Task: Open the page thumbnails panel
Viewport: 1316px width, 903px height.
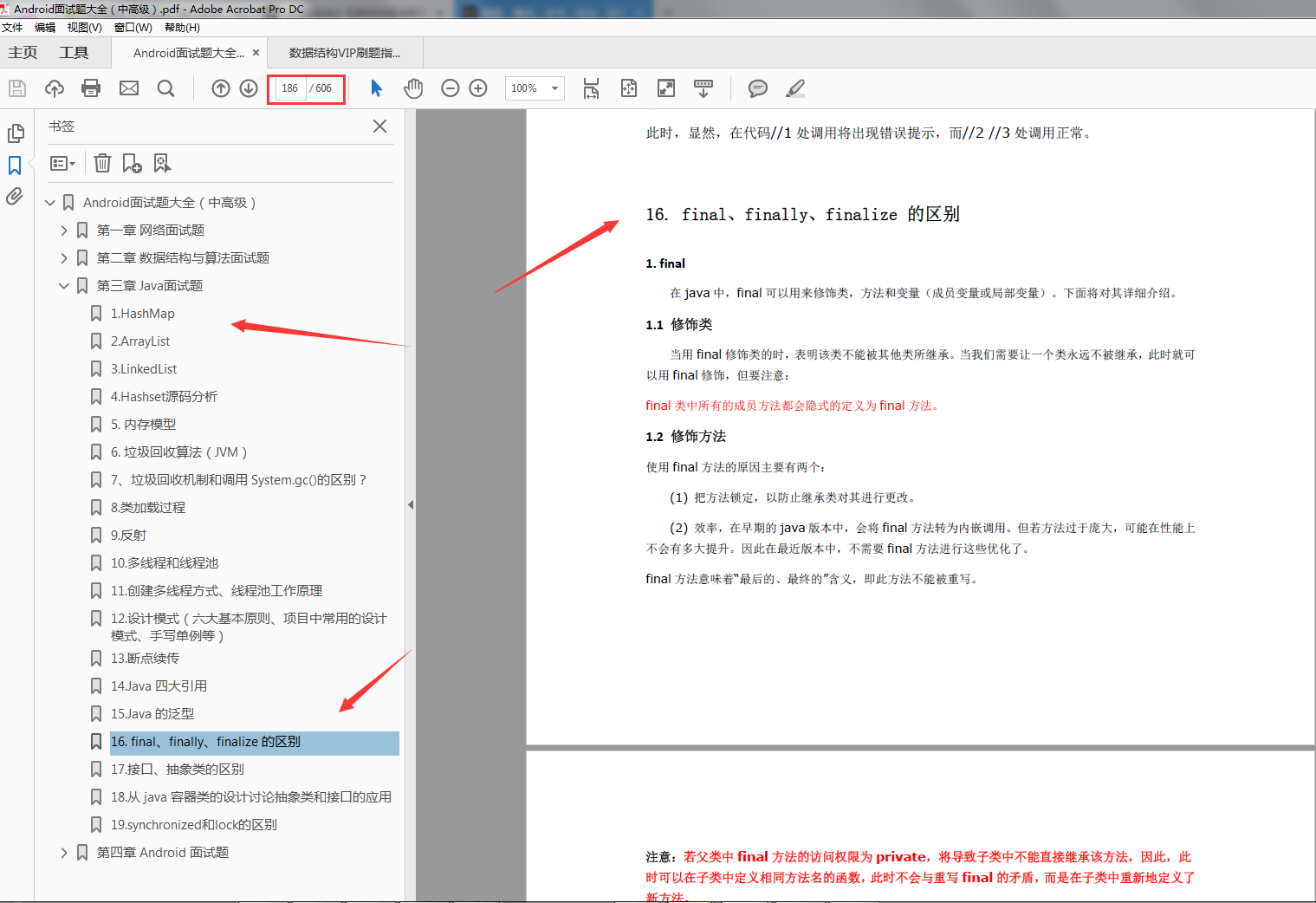Action: 16,133
